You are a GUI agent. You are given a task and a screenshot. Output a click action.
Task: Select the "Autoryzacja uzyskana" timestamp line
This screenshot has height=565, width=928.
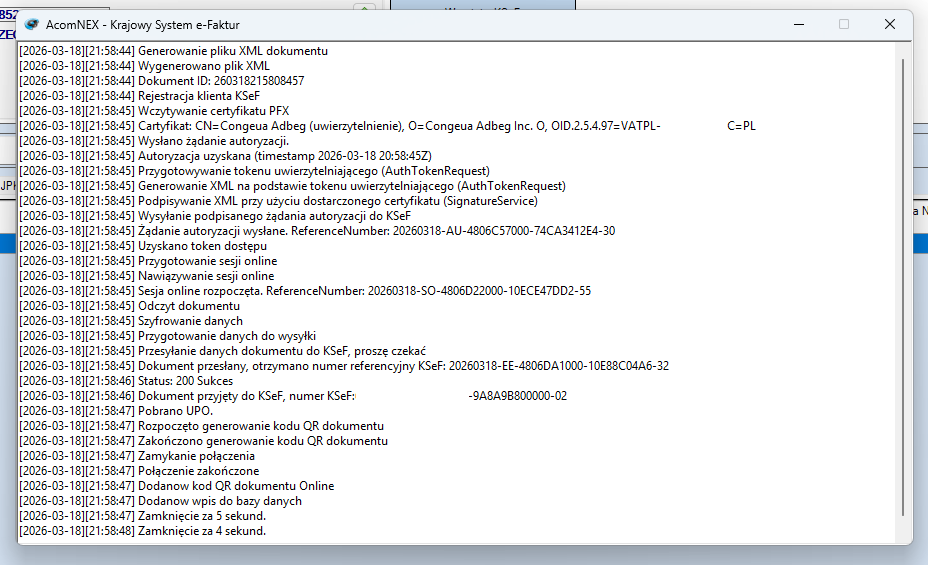[x=284, y=156]
